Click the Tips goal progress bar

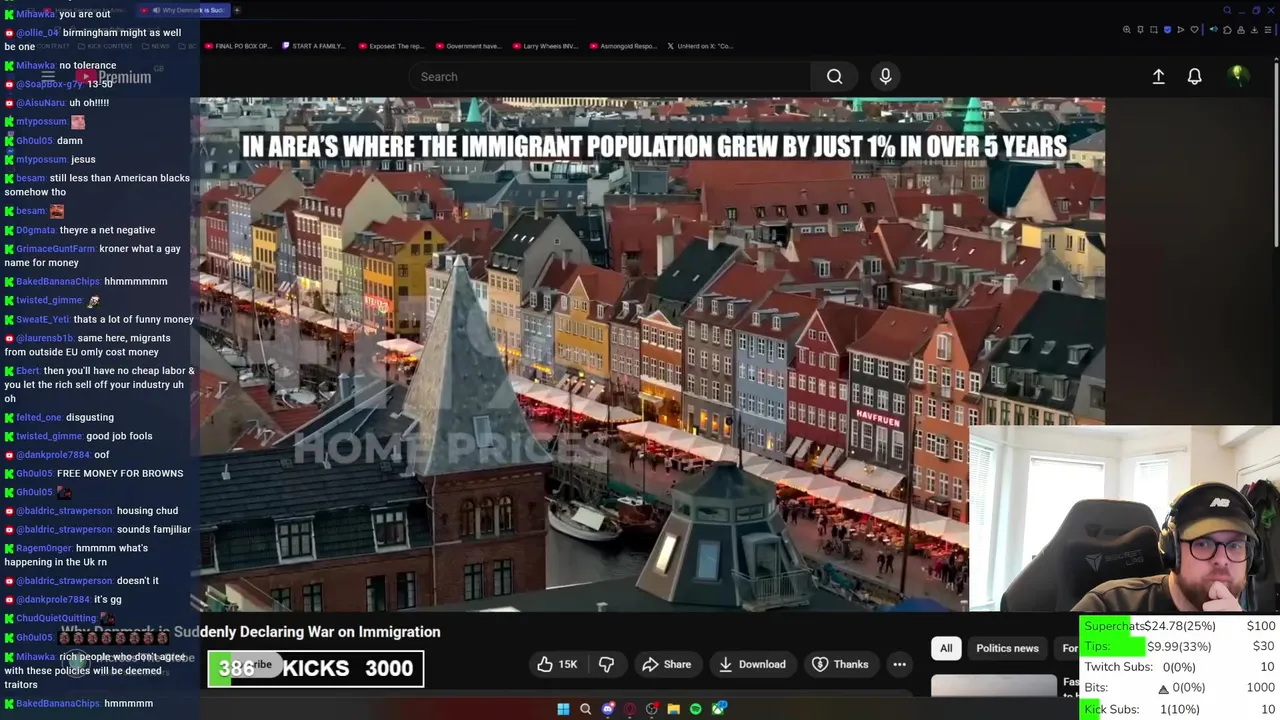[1180, 646]
